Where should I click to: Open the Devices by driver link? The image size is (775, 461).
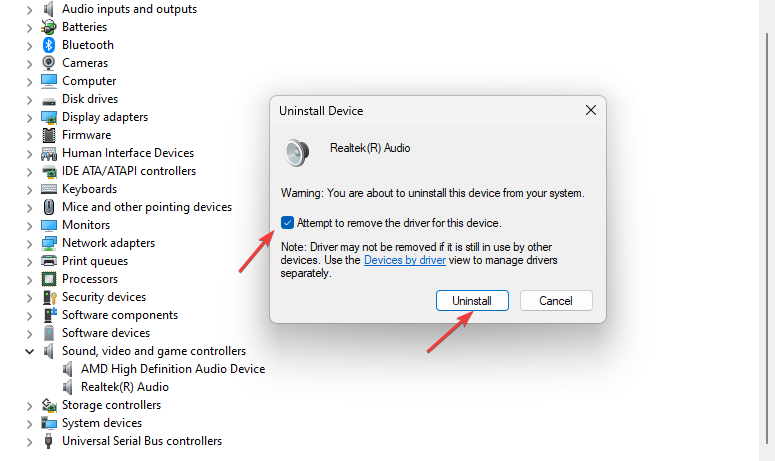pyautogui.click(x=403, y=260)
